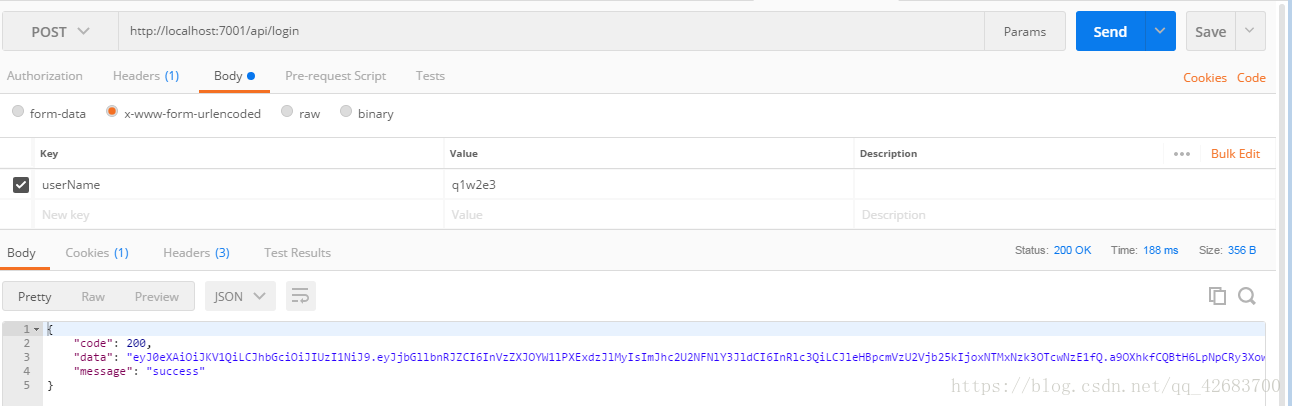Switch response view to Raw

click(x=93, y=296)
